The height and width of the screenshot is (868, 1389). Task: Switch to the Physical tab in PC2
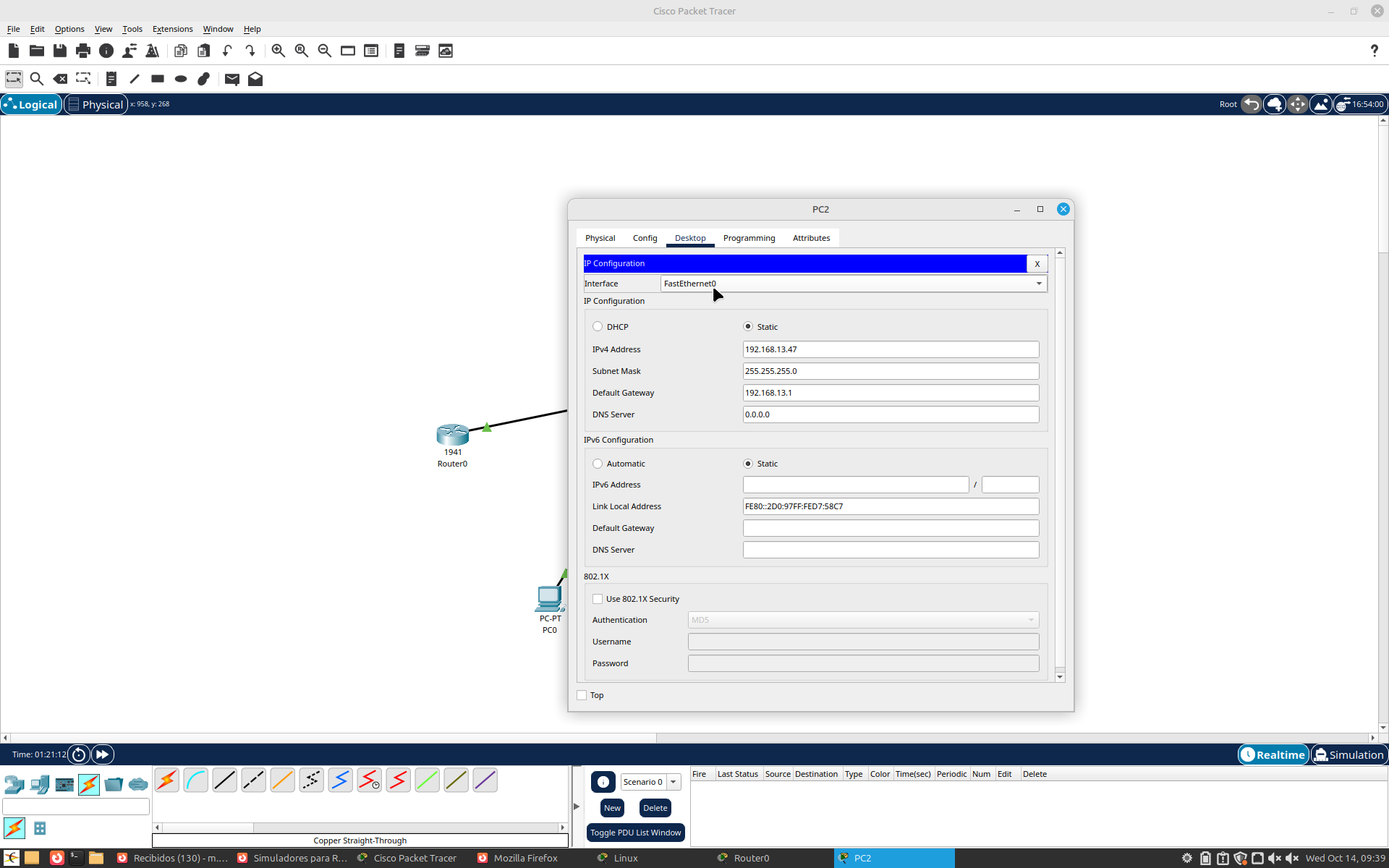click(600, 238)
